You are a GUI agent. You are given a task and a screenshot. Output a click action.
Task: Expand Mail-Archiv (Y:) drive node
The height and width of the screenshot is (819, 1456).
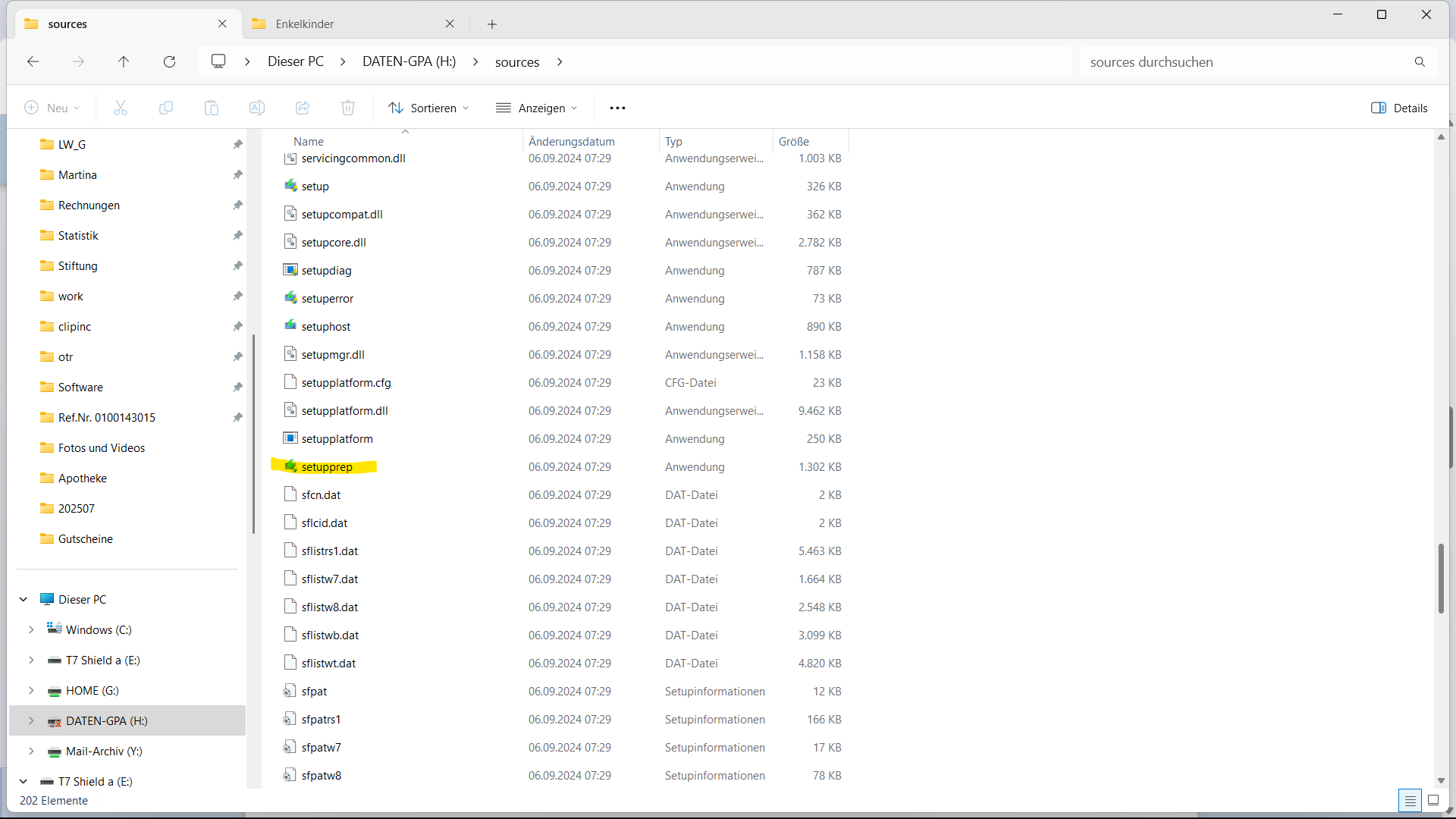point(31,751)
